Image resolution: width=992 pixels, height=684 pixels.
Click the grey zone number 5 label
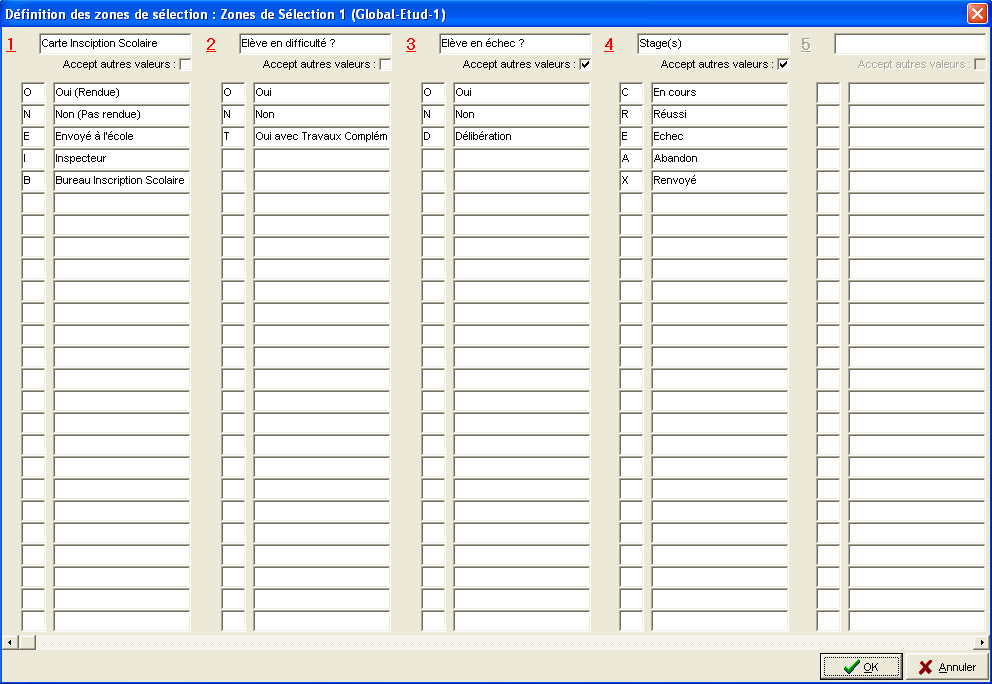[x=805, y=44]
